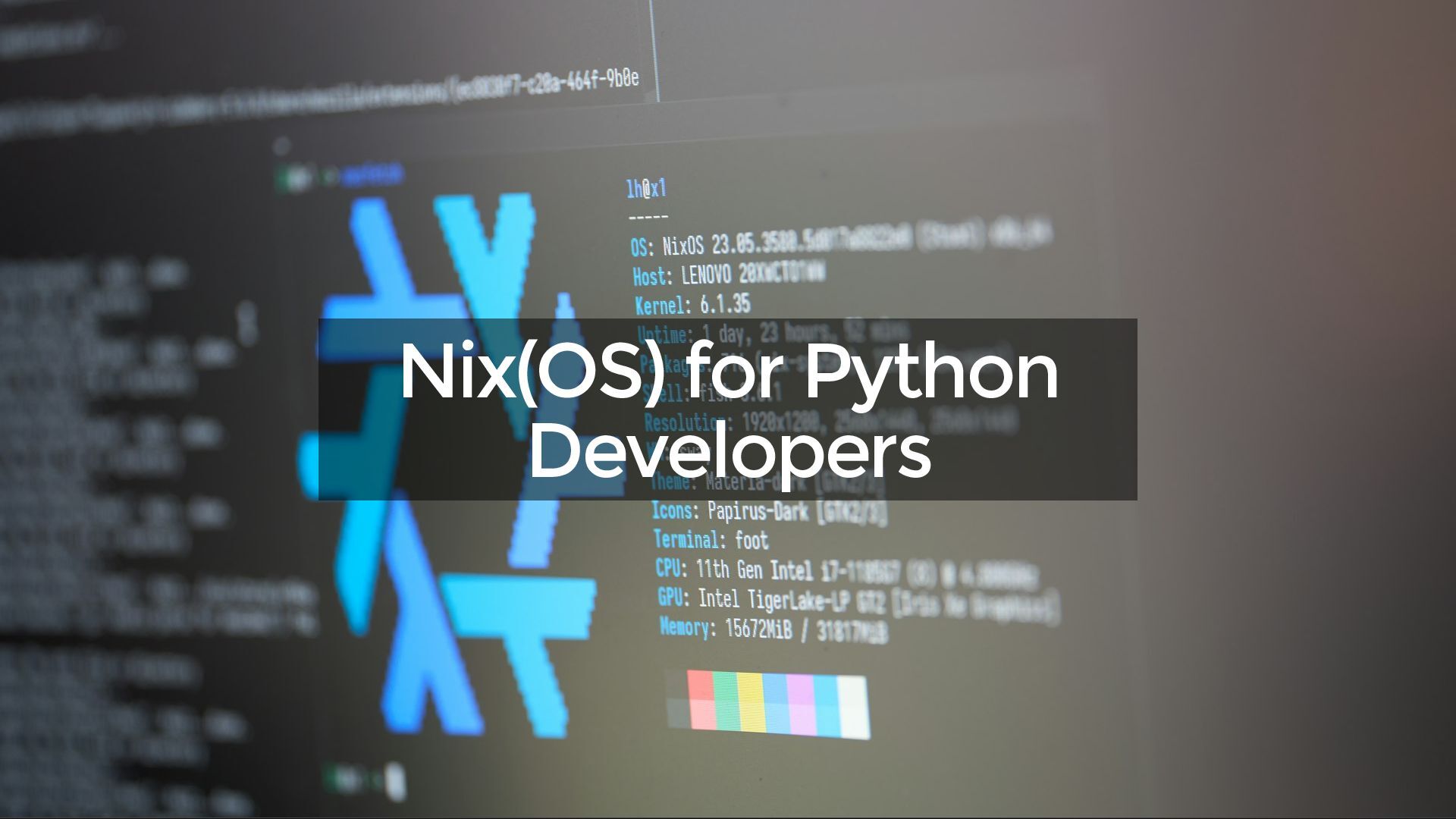The width and height of the screenshot is (1456, 819).
Task: Click the "Resolution: 1920x1200" line
Action: (830, 422)
